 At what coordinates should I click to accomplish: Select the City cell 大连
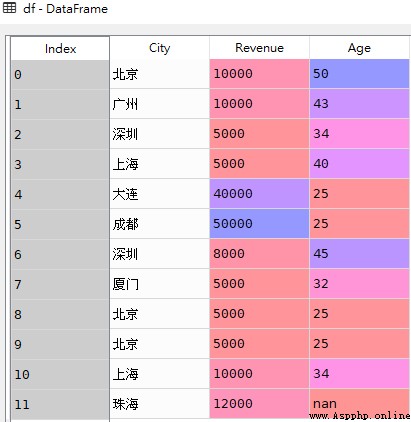click(159, 194)
